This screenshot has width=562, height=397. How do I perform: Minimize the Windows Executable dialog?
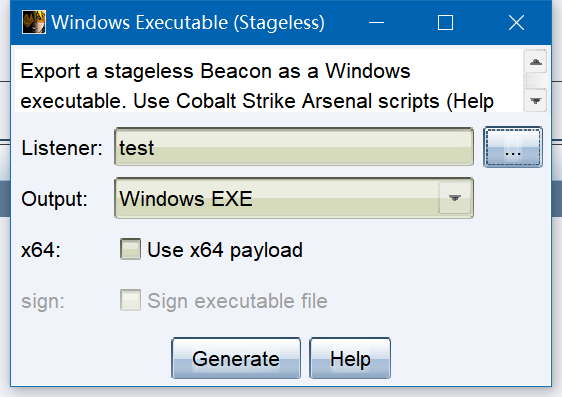[376, 23]
